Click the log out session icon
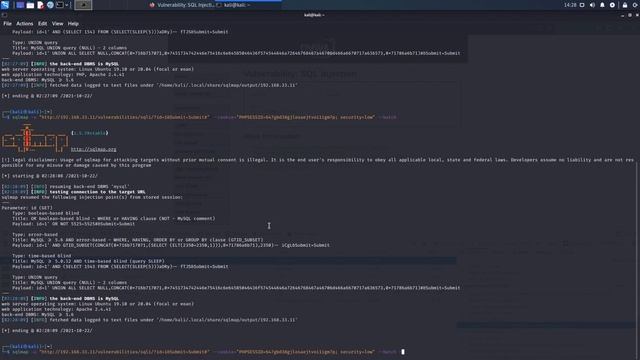Viewport: 640px width, 360px height. (x=636, y=5)
